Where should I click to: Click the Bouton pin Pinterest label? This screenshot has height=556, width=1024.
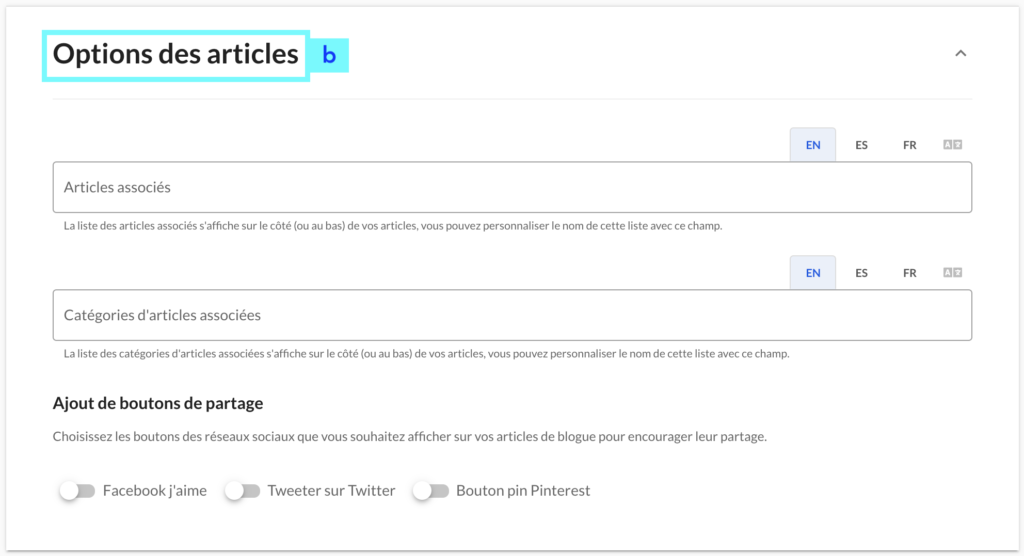click(x=523, y=491)
